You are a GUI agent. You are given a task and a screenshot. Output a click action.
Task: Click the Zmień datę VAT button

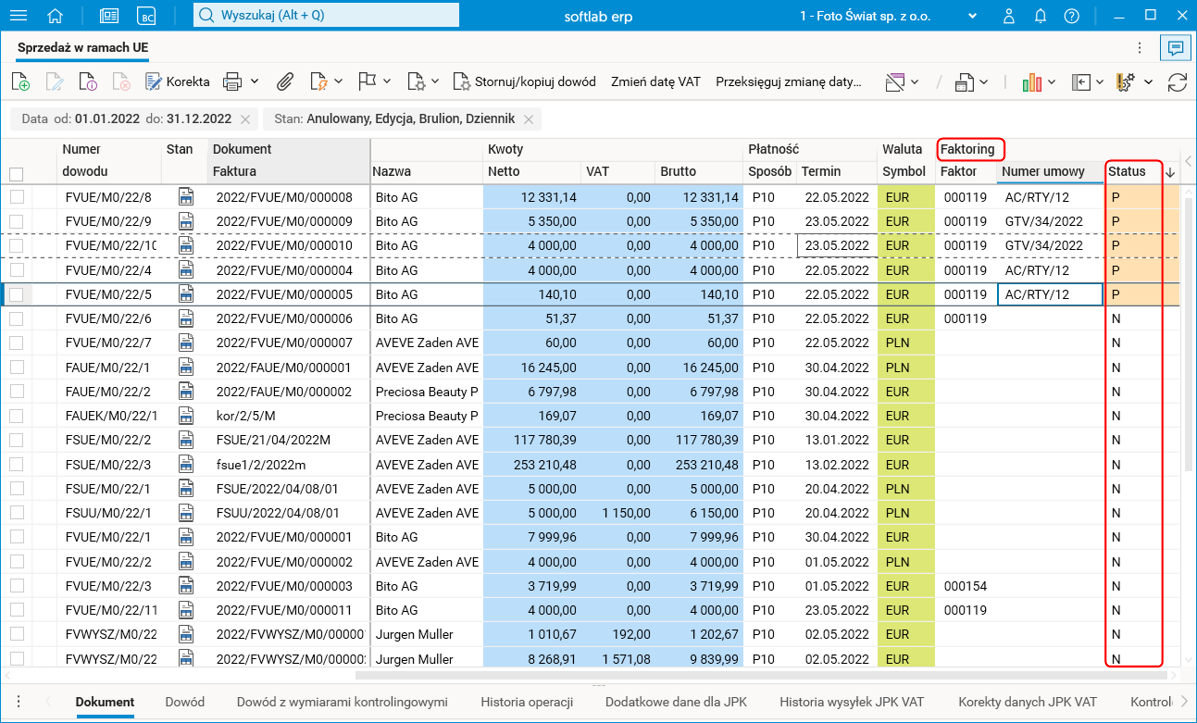pyautogui.click(x=655, y=82)
